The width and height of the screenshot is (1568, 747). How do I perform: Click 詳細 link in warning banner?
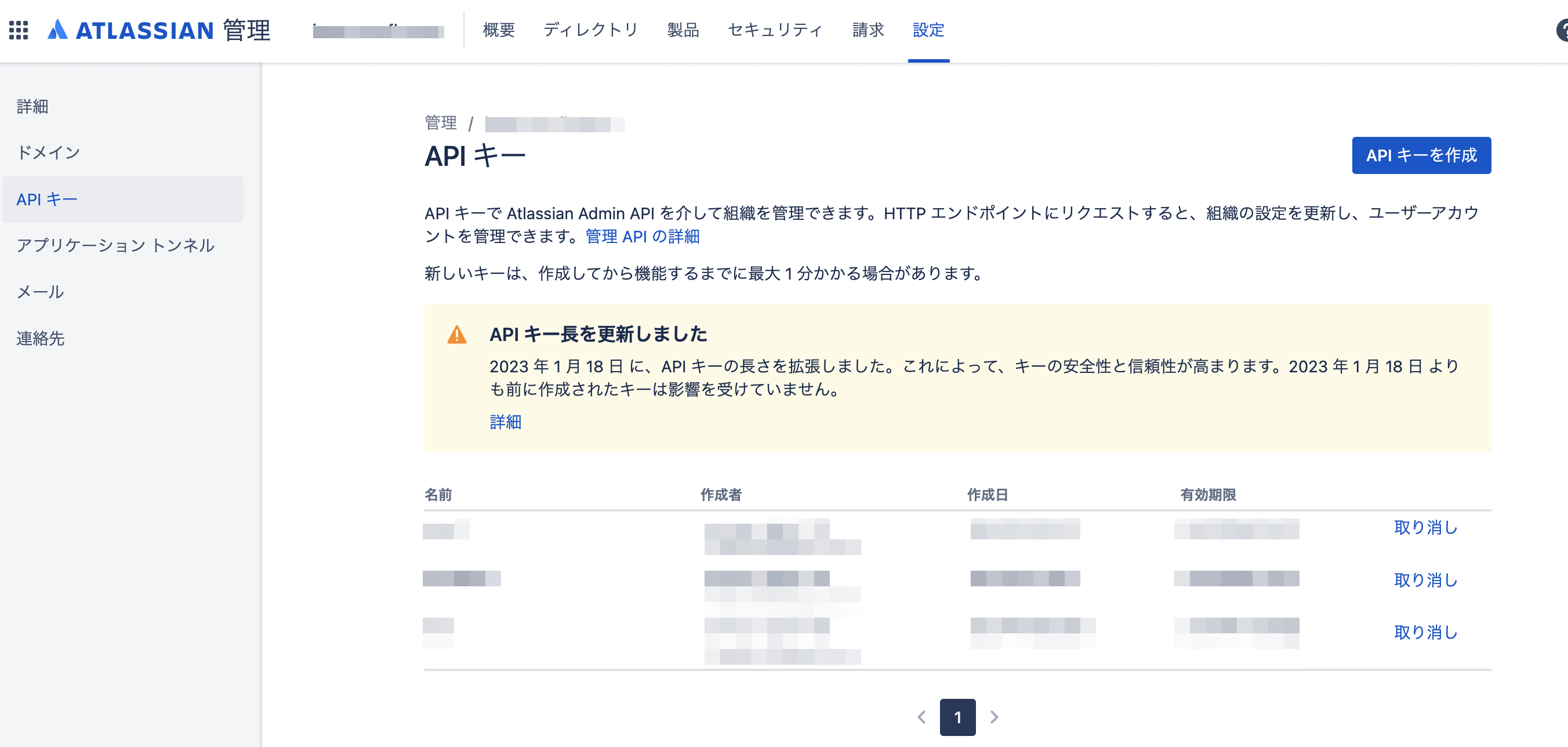(x=505, y=422)
